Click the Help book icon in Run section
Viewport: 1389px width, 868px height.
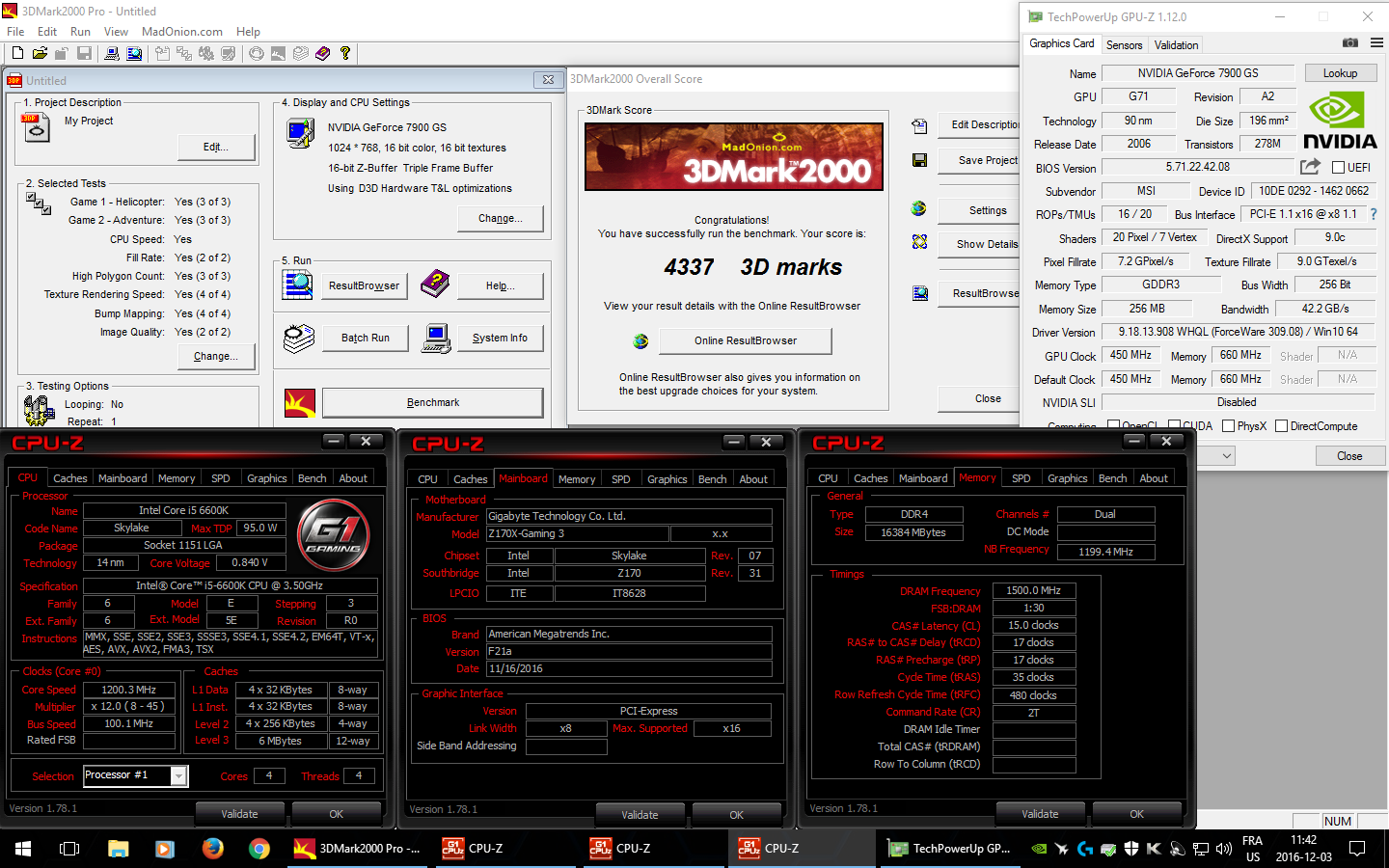(435, 284)
